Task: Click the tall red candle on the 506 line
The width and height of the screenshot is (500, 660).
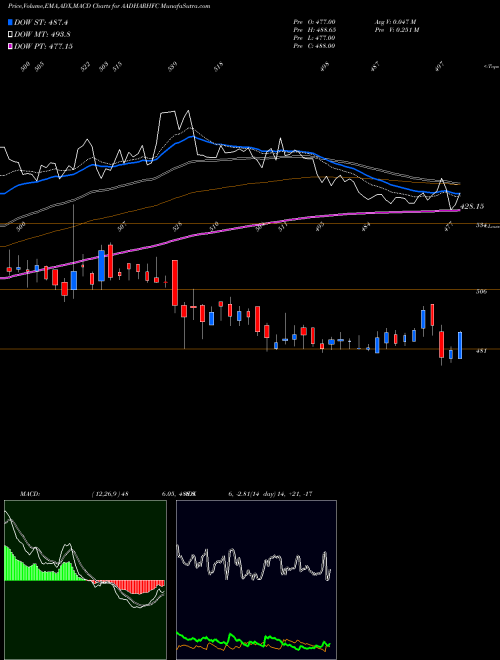Action: pos(175,283)
